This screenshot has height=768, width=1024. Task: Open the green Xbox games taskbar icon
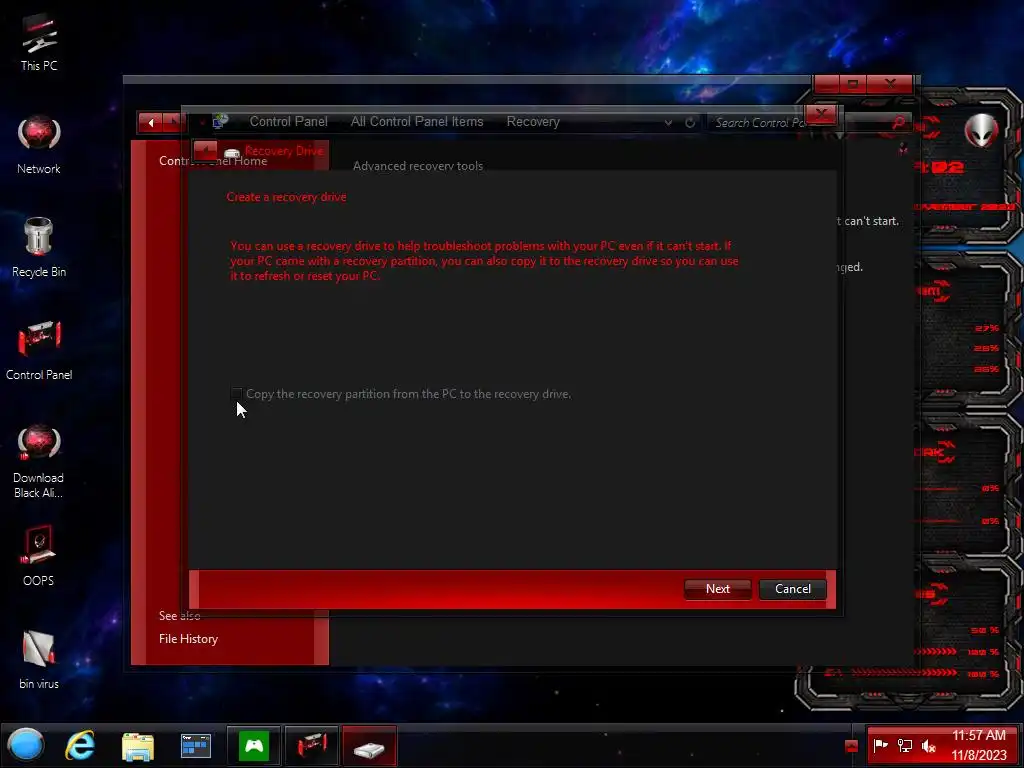[253, 745]
